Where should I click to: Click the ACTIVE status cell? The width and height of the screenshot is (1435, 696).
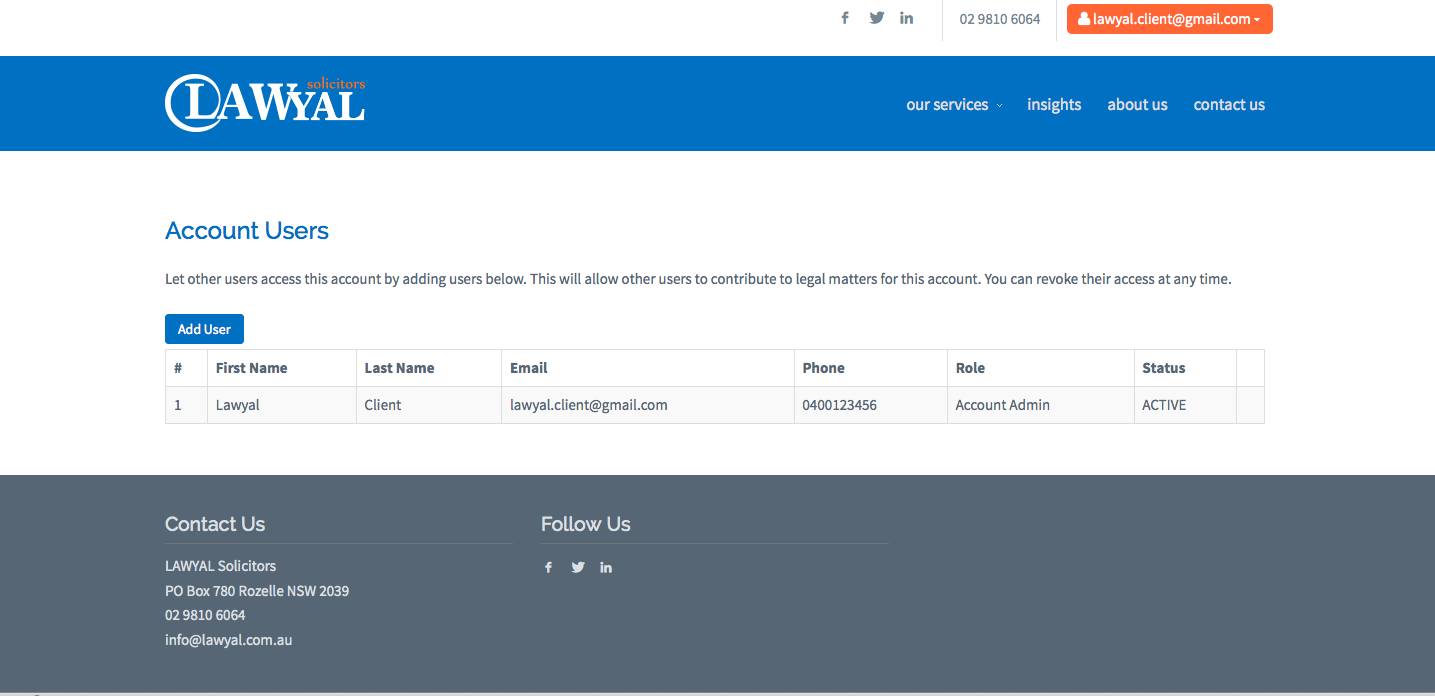click(x=1164, y=405)
